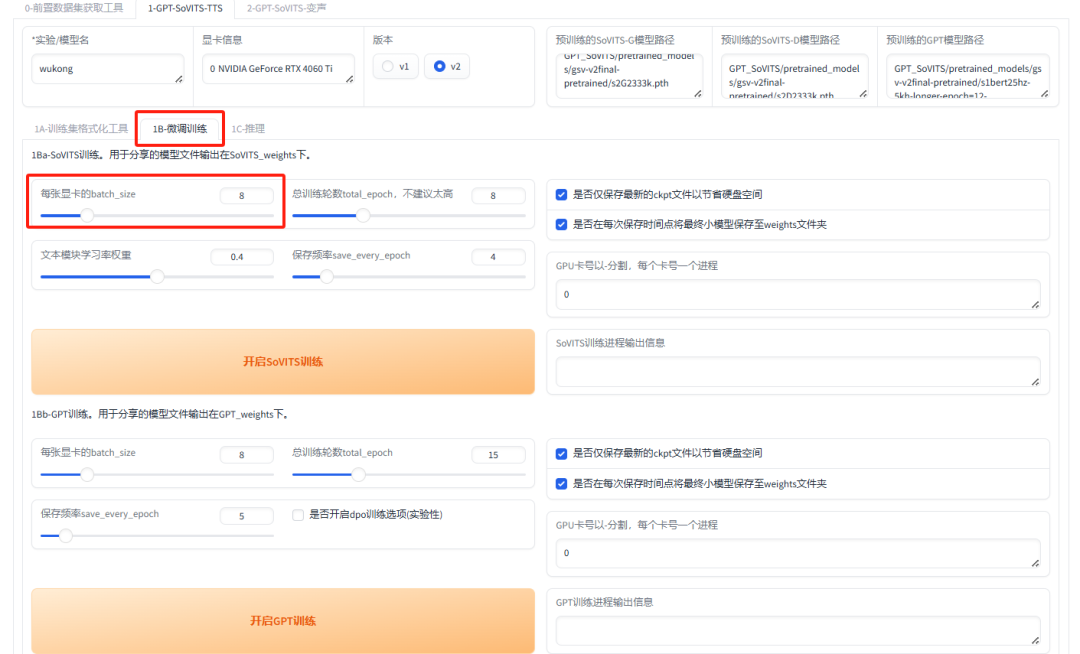Click resize handle of 显卡信息 text box
Screen dimensions: 1080x654
click(x=350, y=79)
